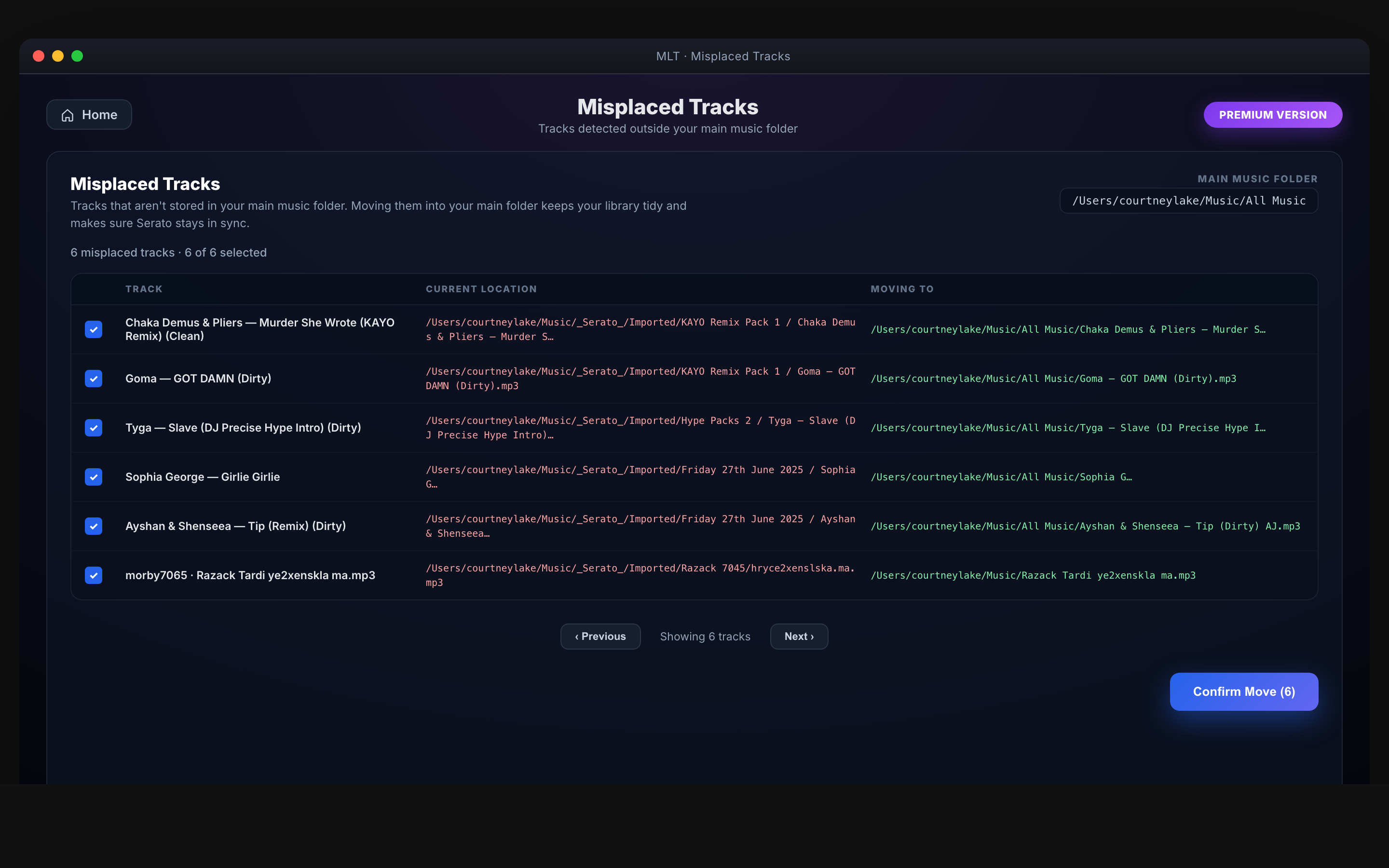Select track name Goma — GOT DAMN (Dirty)
The width and height of the screenshot is (1389, 868).
point(199,379)
